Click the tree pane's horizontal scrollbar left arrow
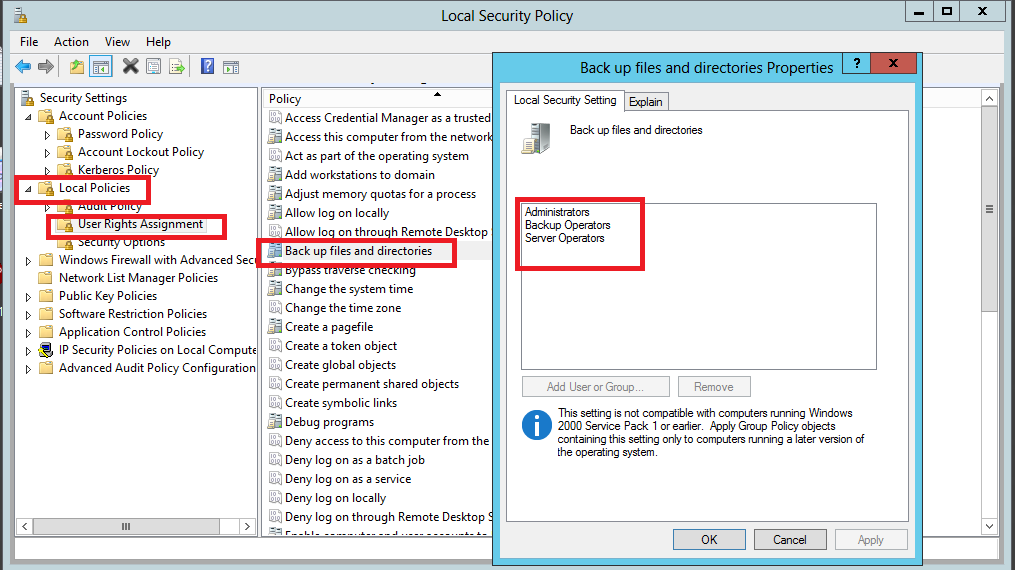Image resolution: width=1015 pixels, height=570 pixels. pyautogui.click(x=25, y=527)
